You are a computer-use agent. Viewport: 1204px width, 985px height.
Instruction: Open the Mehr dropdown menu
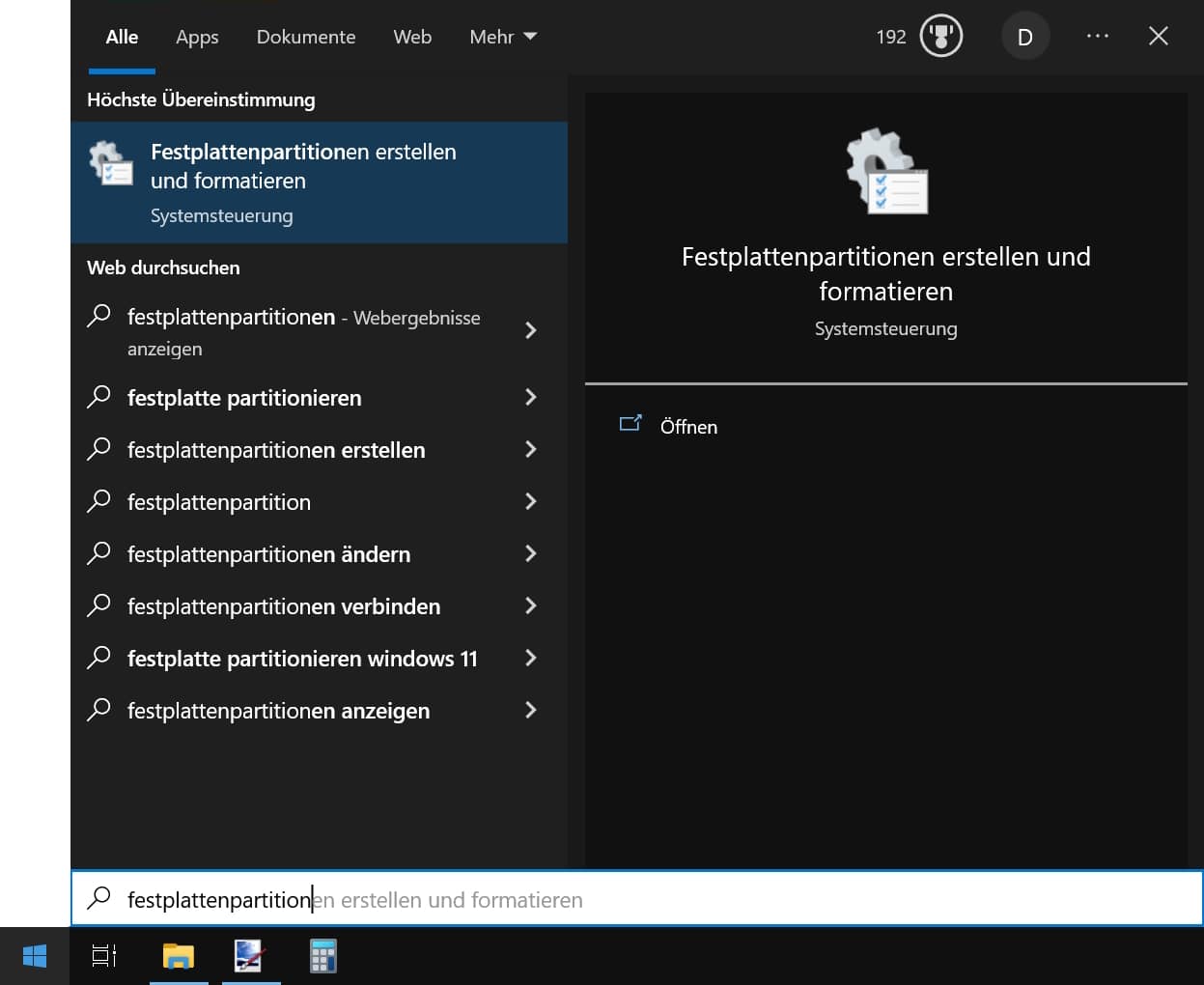click(x=503, y=37)
